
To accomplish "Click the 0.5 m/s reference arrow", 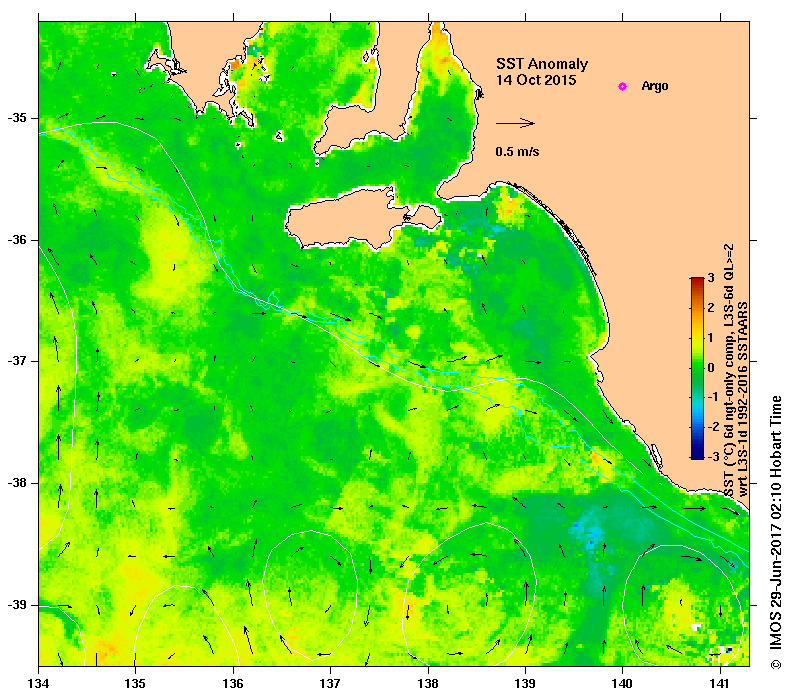I will (515, 123).
